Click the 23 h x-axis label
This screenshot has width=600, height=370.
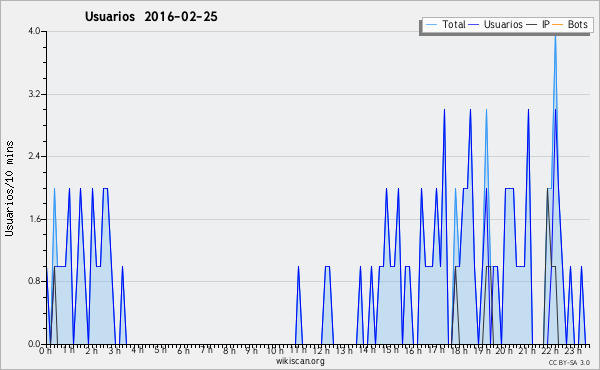tap(574, 350)
